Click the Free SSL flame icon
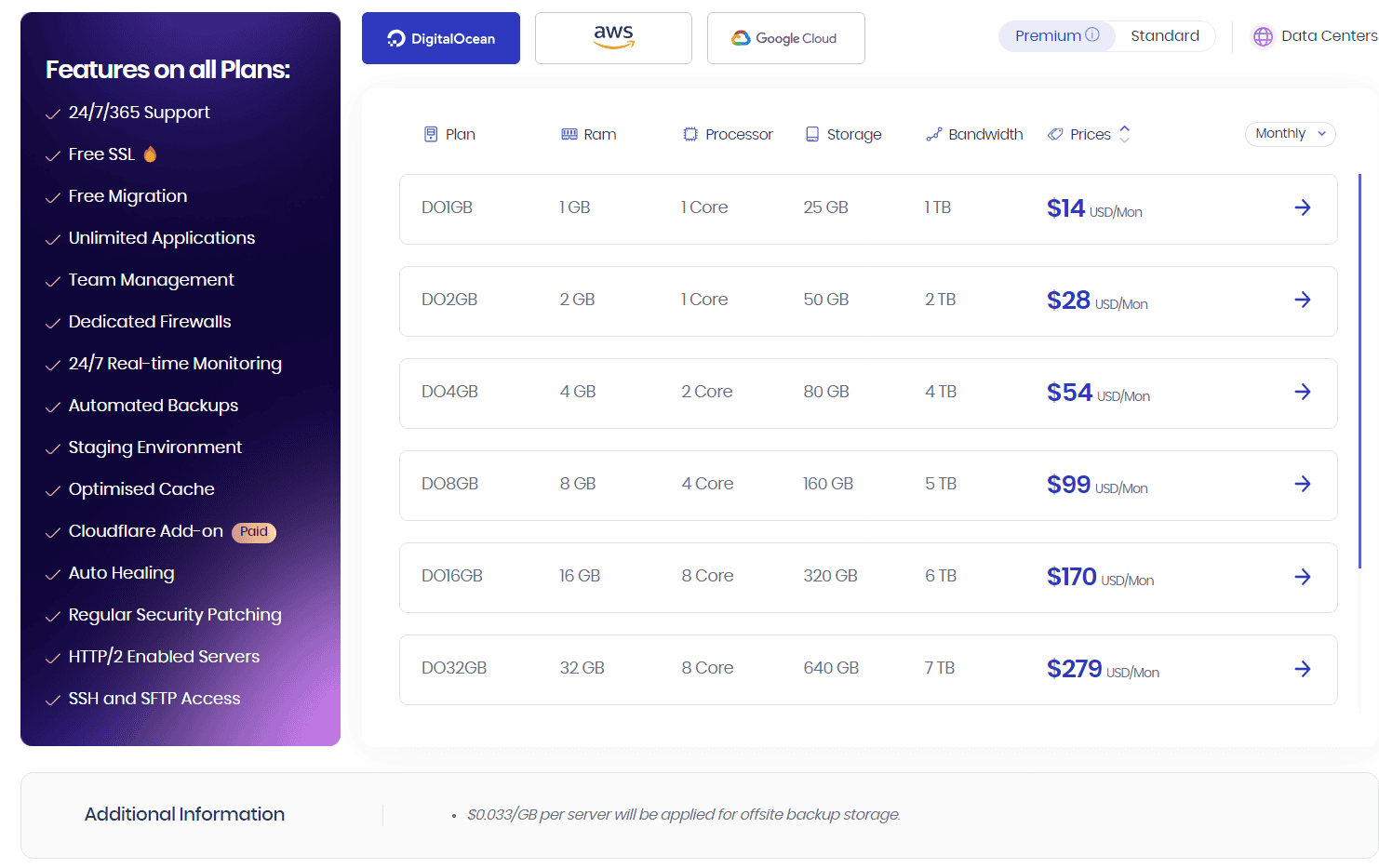Viewport: 1379px width, 868px height. tap(150, 154)
